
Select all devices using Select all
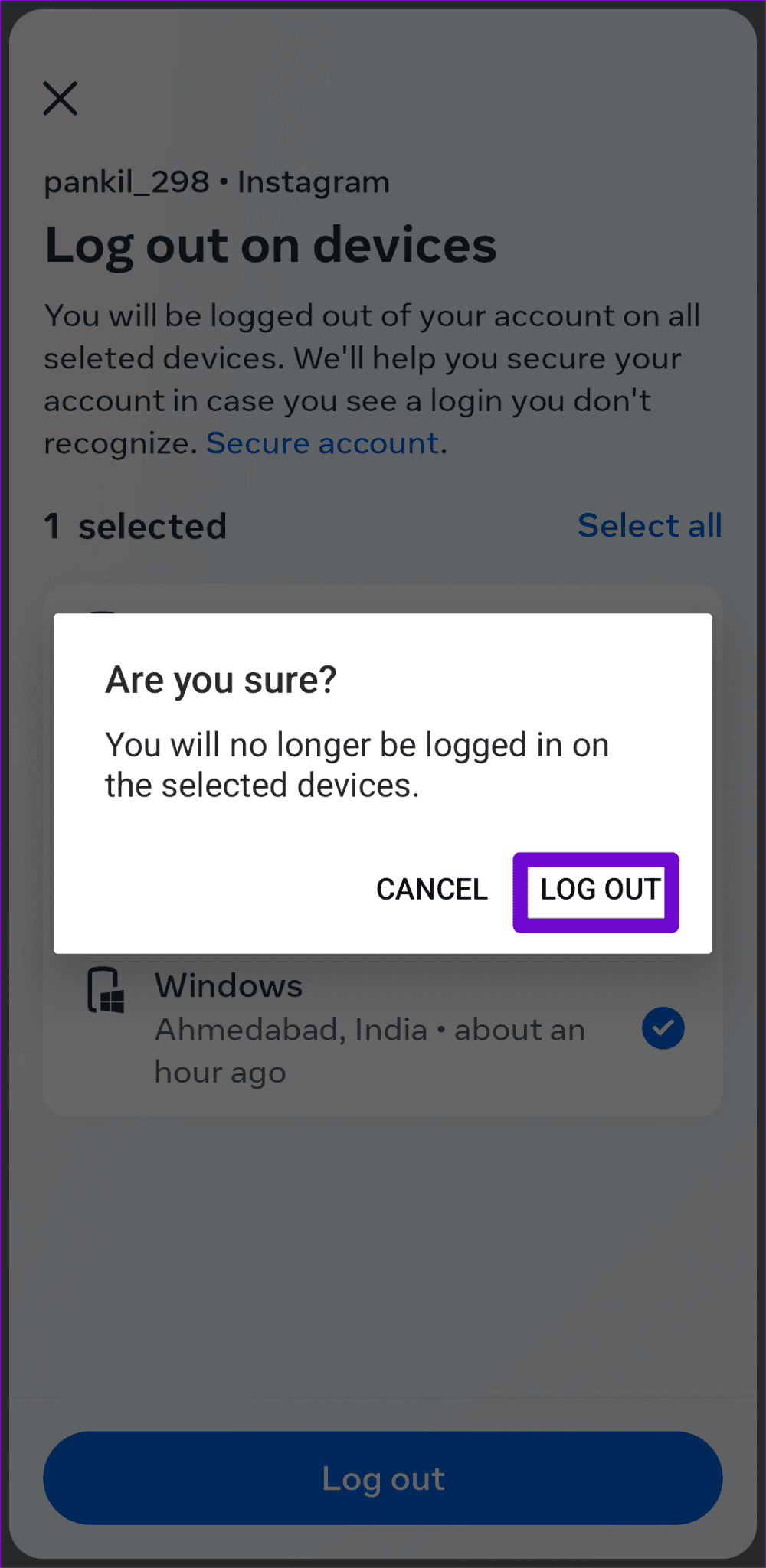tap(650, 525)
